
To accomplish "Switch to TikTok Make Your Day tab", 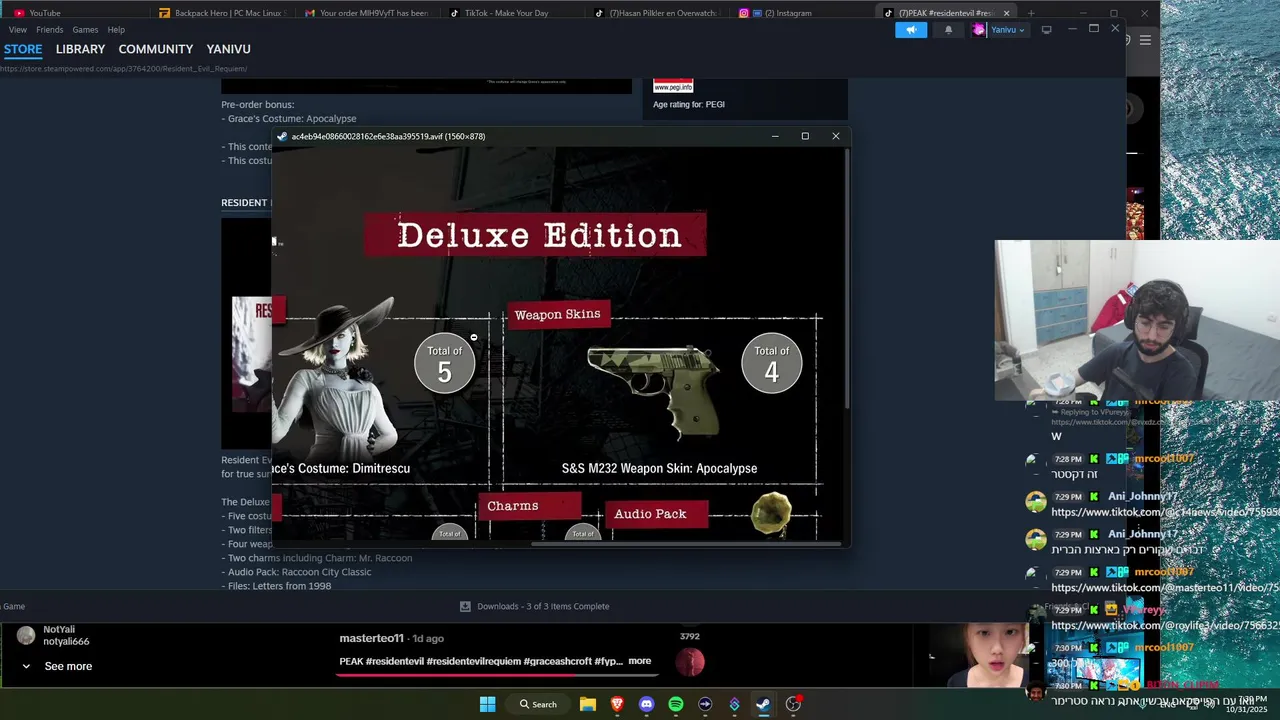I will [x=511, y=13].
